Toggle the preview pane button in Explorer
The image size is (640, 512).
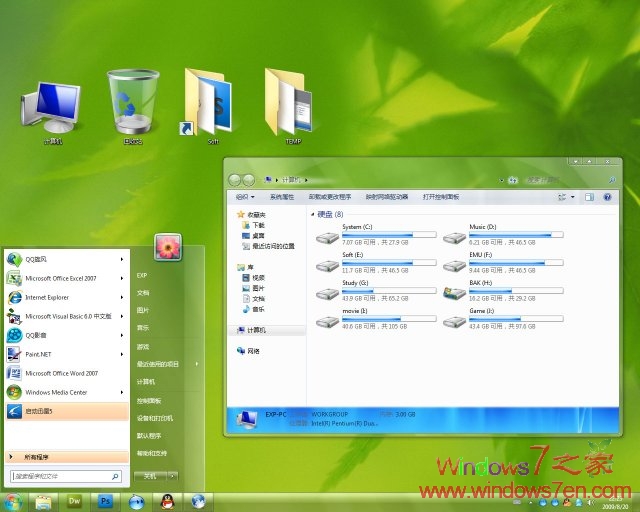(x=589, y=197)
